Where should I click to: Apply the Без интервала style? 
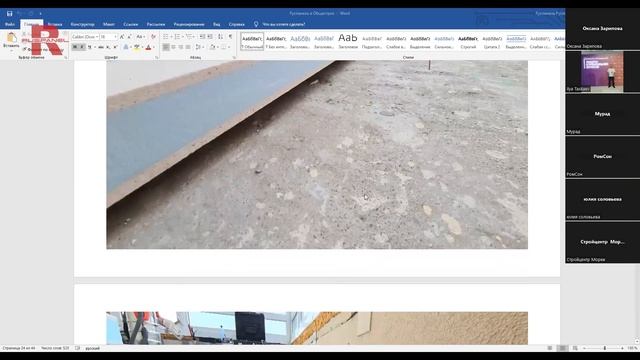click(x=276, y=42)
